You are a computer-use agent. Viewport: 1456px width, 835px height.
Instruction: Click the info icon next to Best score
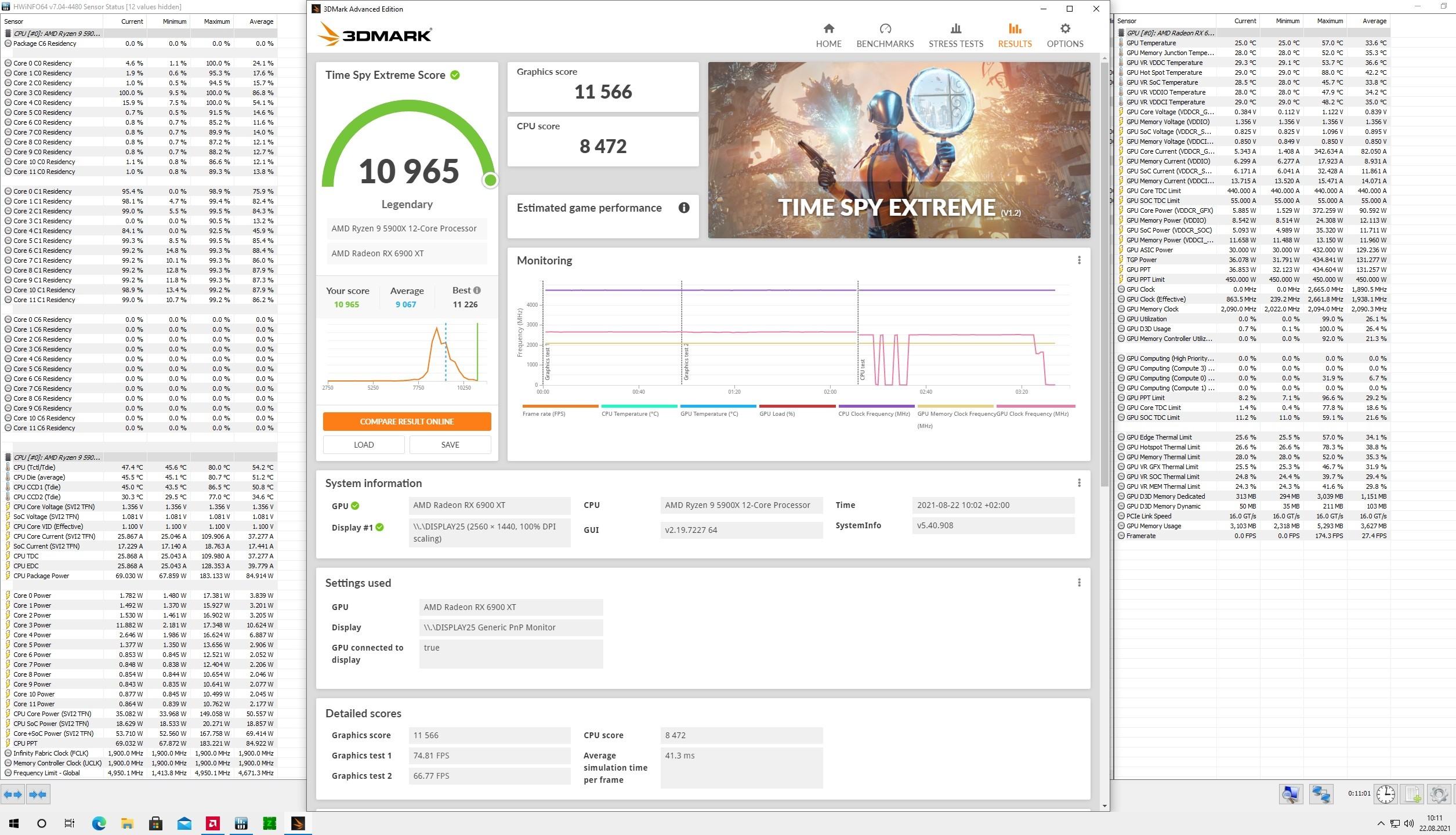477,291
